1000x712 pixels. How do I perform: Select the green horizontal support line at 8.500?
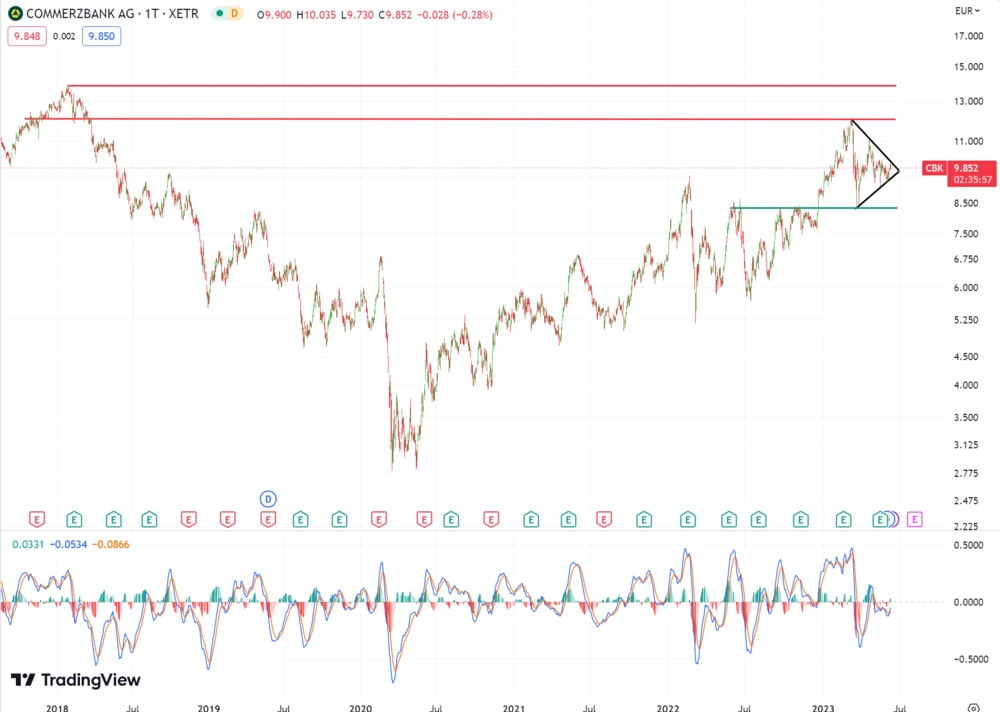pos(800,208)
